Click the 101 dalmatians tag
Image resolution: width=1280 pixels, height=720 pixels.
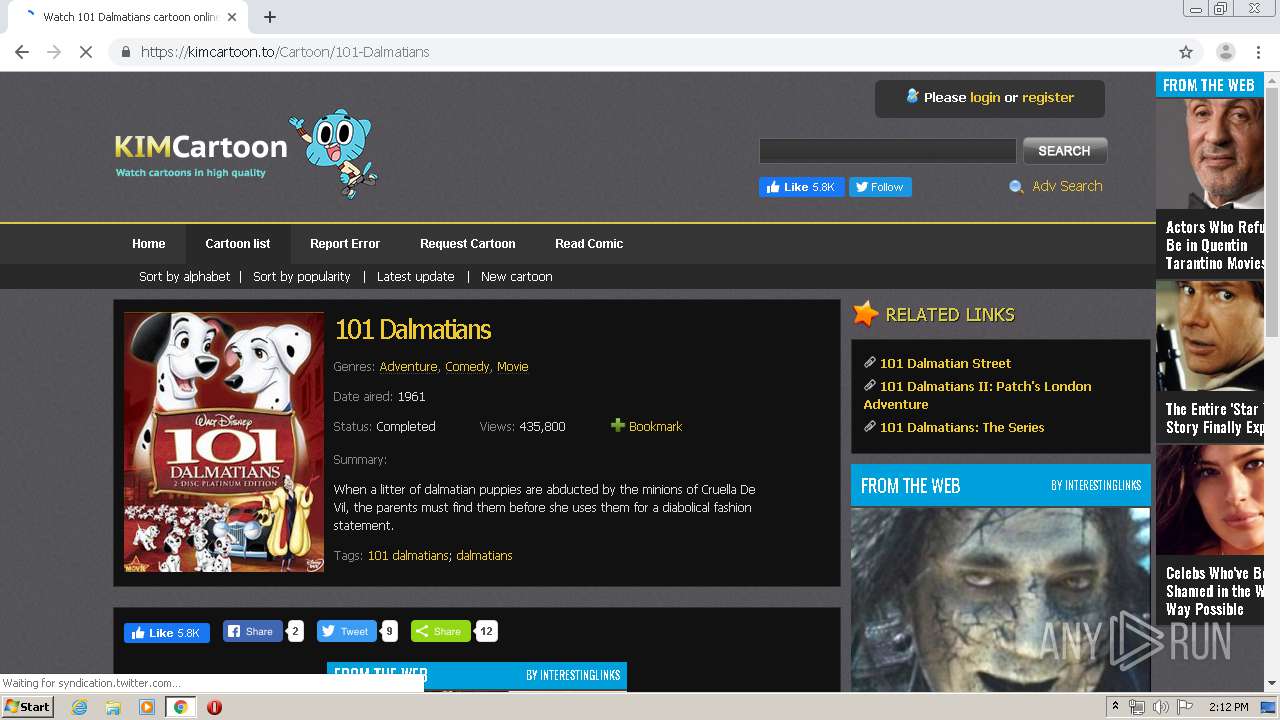click(x=408, y=556)
